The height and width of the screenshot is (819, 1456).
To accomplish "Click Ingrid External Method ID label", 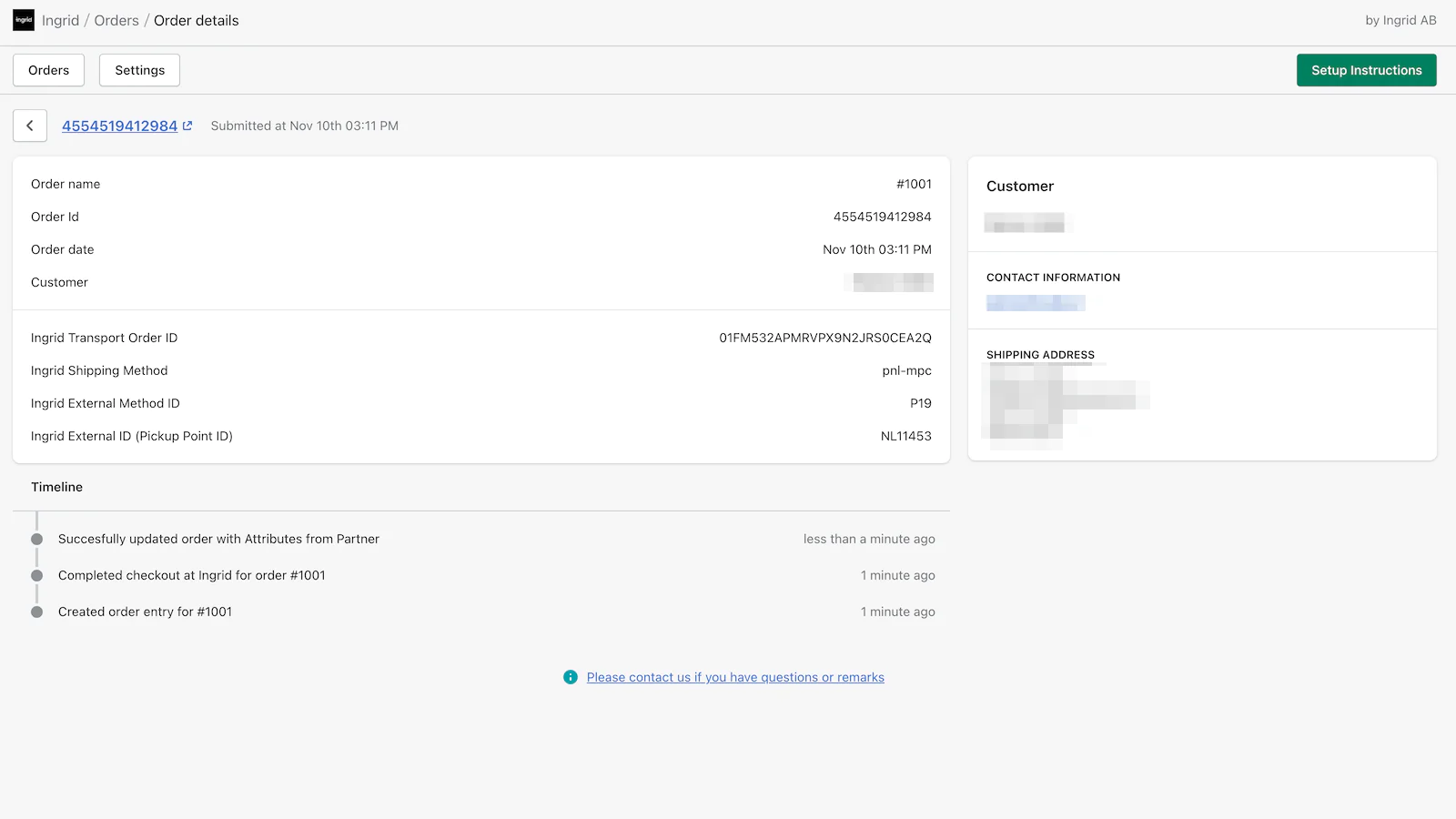I will pyautogui.click(x=105, y=403).
